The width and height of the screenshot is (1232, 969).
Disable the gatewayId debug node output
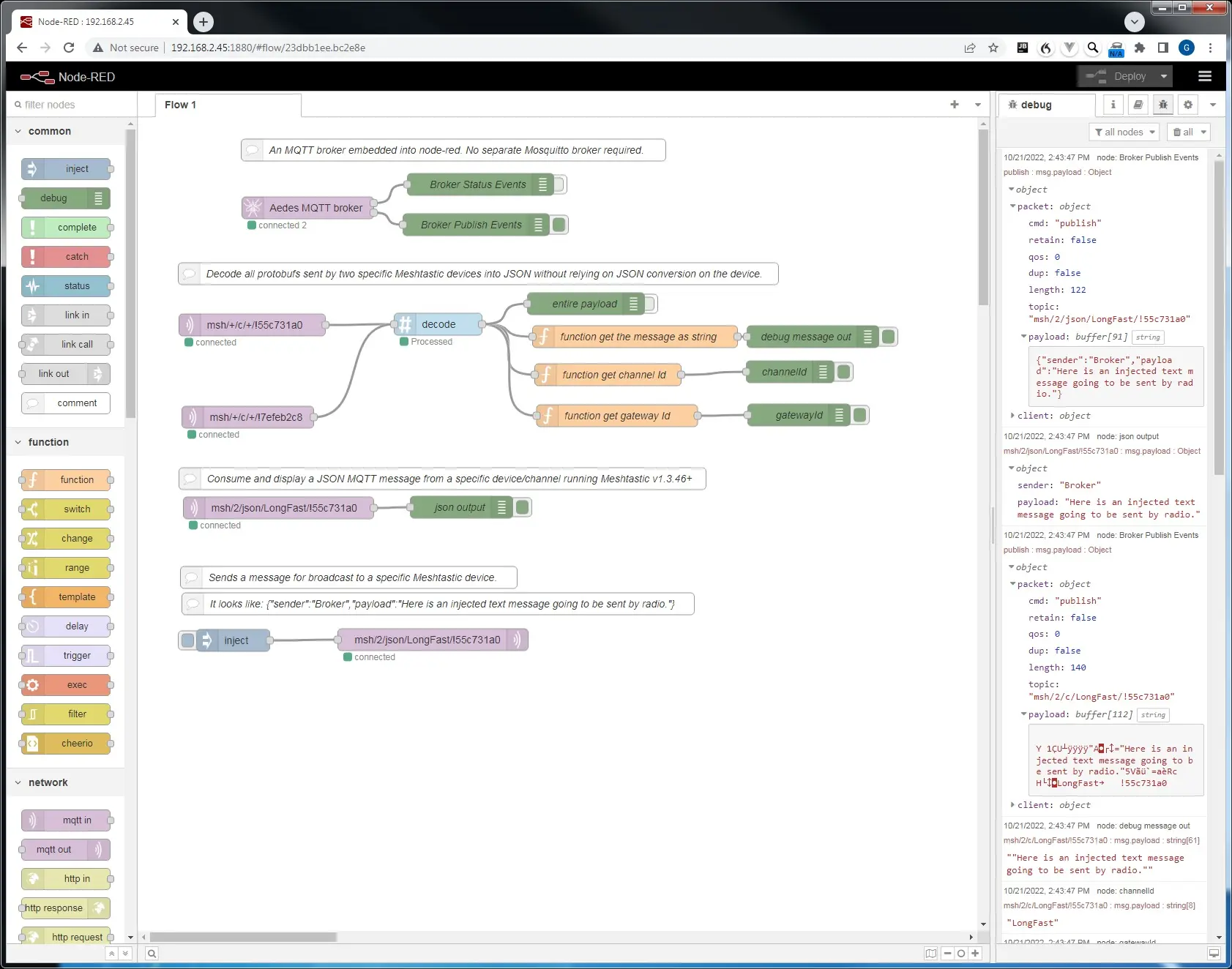click(x=860, y=416)
